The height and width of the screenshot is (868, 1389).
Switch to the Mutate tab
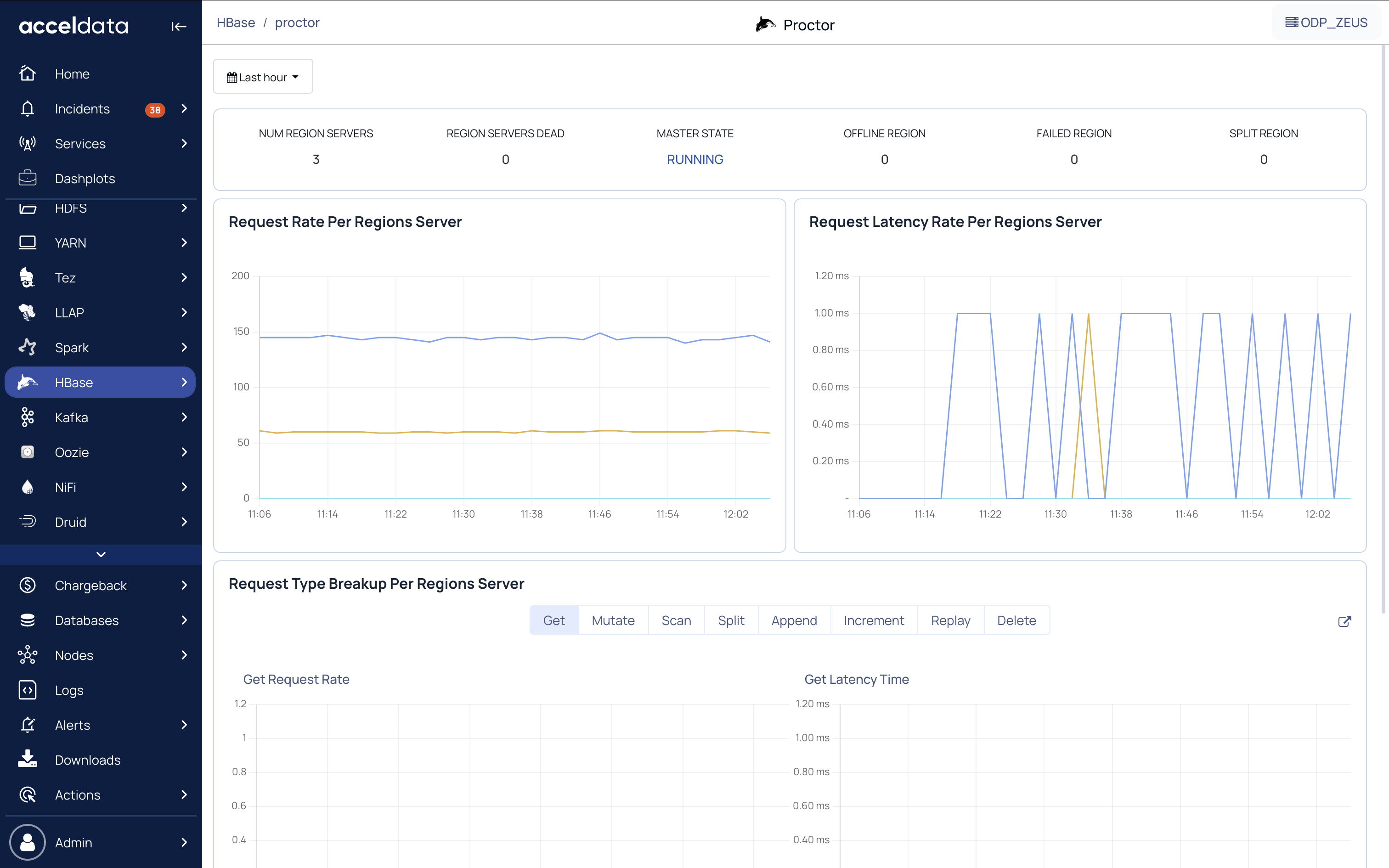(x=612, y=620)
